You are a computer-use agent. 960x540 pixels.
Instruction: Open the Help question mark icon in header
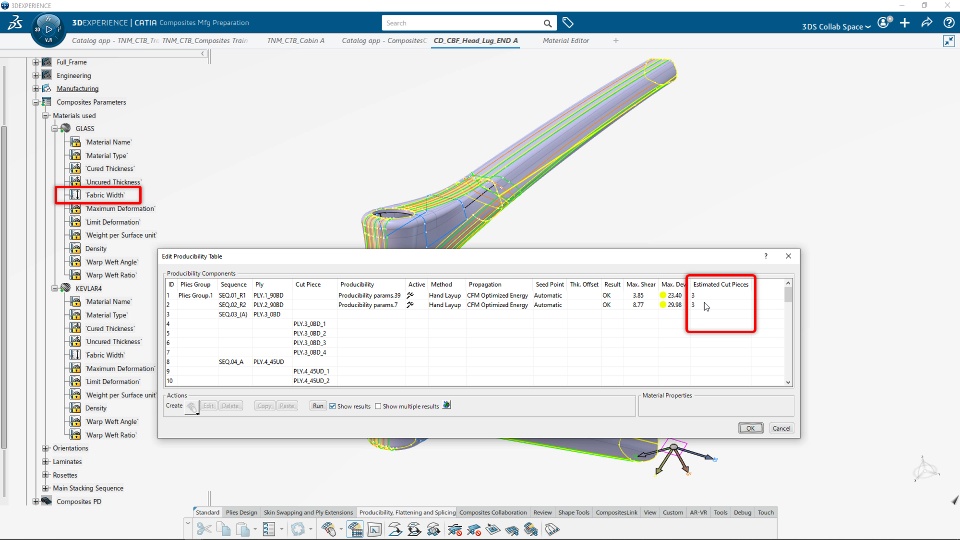(x=949, y=23)
